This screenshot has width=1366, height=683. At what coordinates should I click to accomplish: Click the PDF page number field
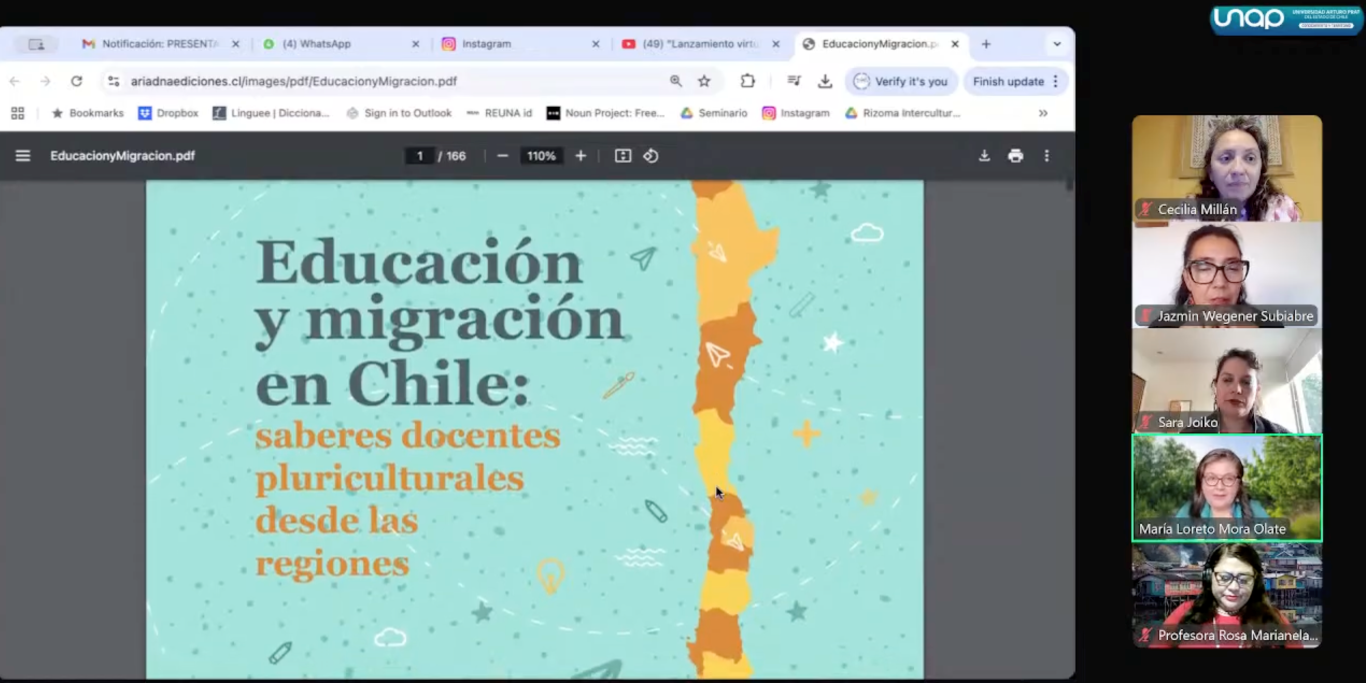click(419, 156)
